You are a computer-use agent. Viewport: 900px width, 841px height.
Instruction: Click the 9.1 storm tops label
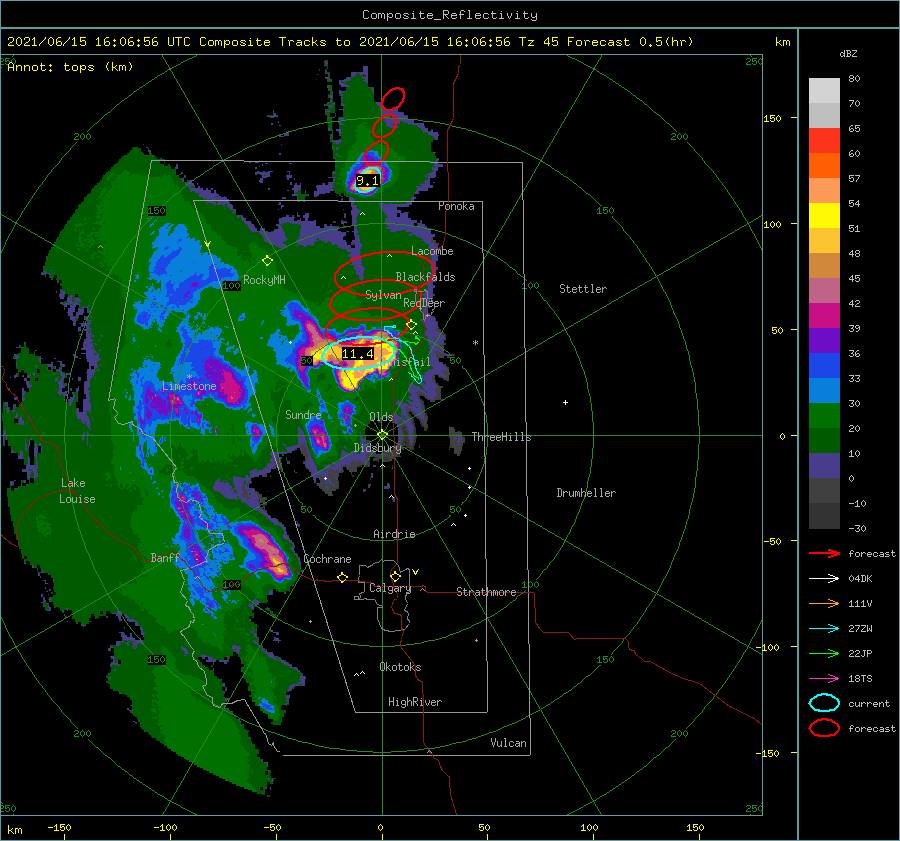pos(367,181)
